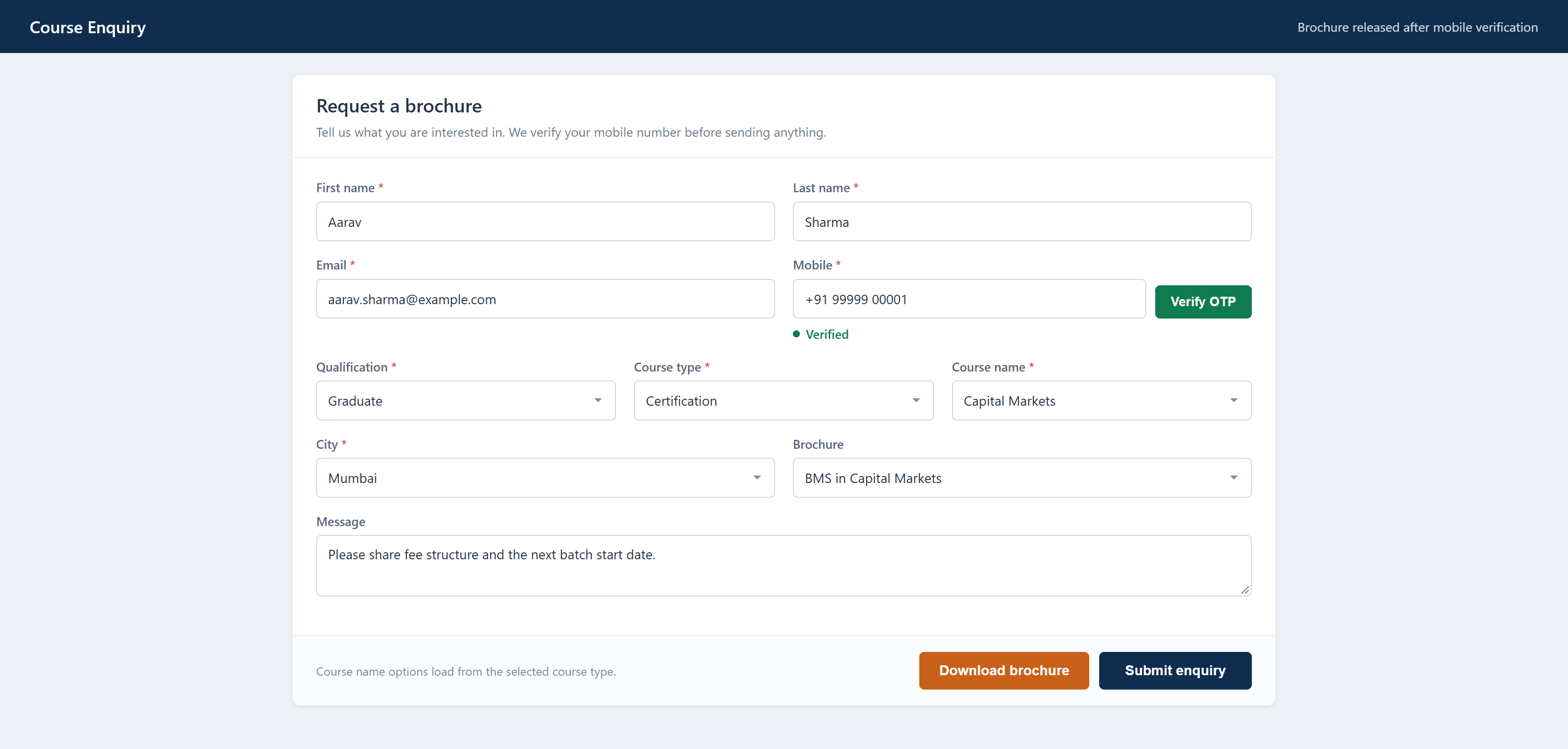This screenshot has height=749, width=1568.
Task: Focus the Email input field
Action: pos(545,299)
